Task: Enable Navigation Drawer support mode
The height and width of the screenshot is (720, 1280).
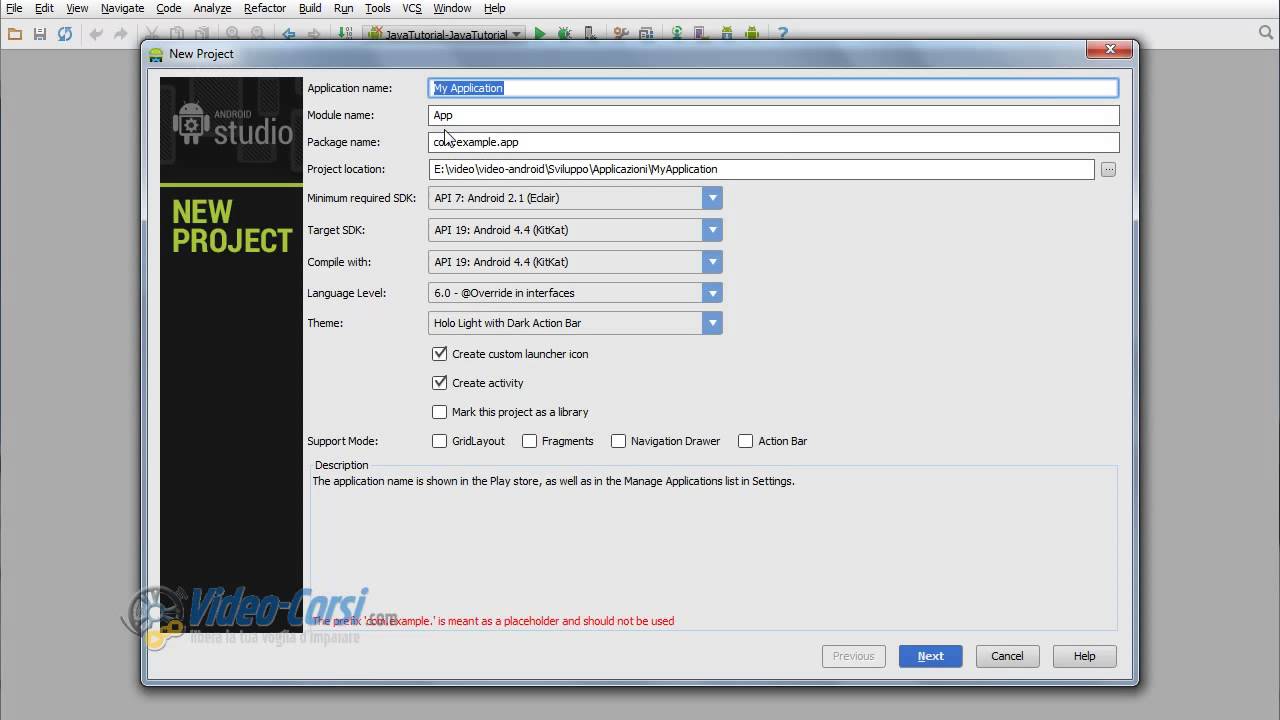Action: (x=618, y=441)
